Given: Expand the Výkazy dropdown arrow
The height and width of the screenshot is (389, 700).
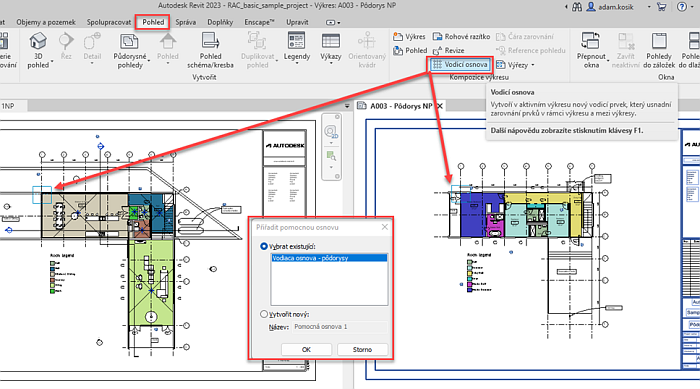Looking at the screenshot, I should pos(331,63).
